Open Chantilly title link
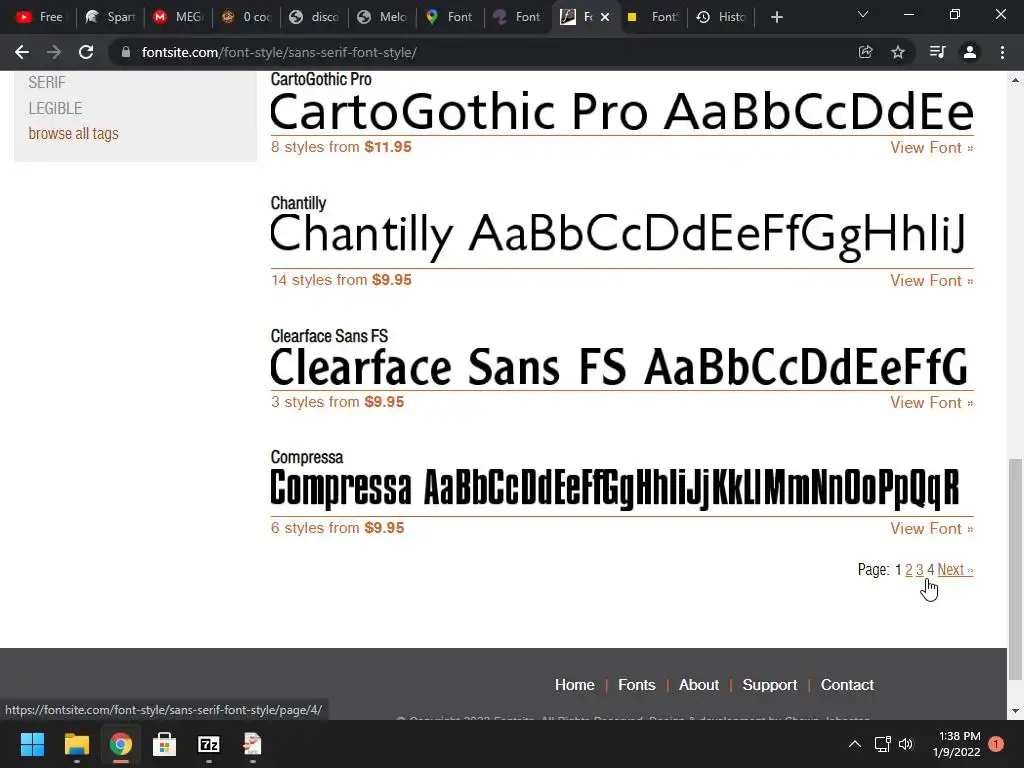The height and width of the screenshot is (768, 1024). click(298, 203)
